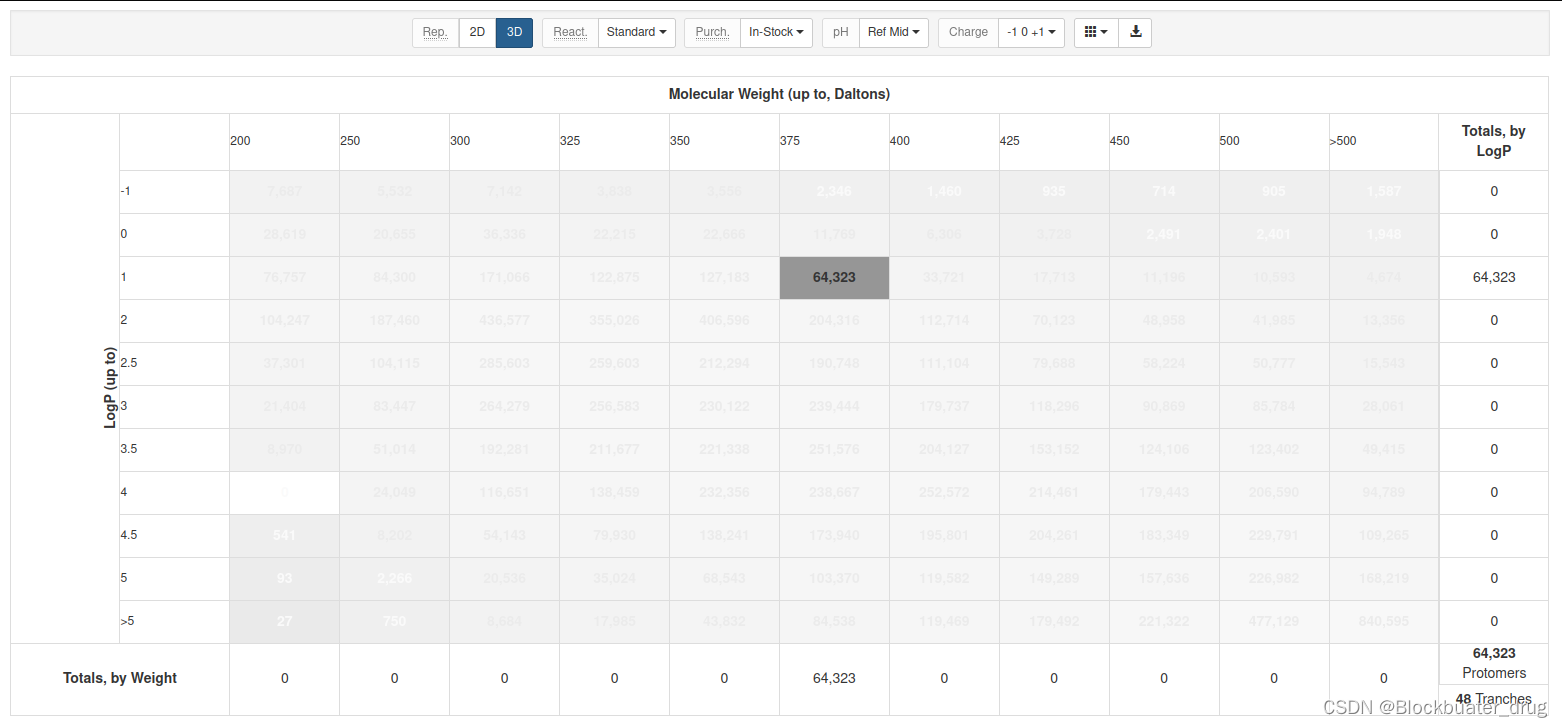Switch representation to 2D

[x=477, y=32]
